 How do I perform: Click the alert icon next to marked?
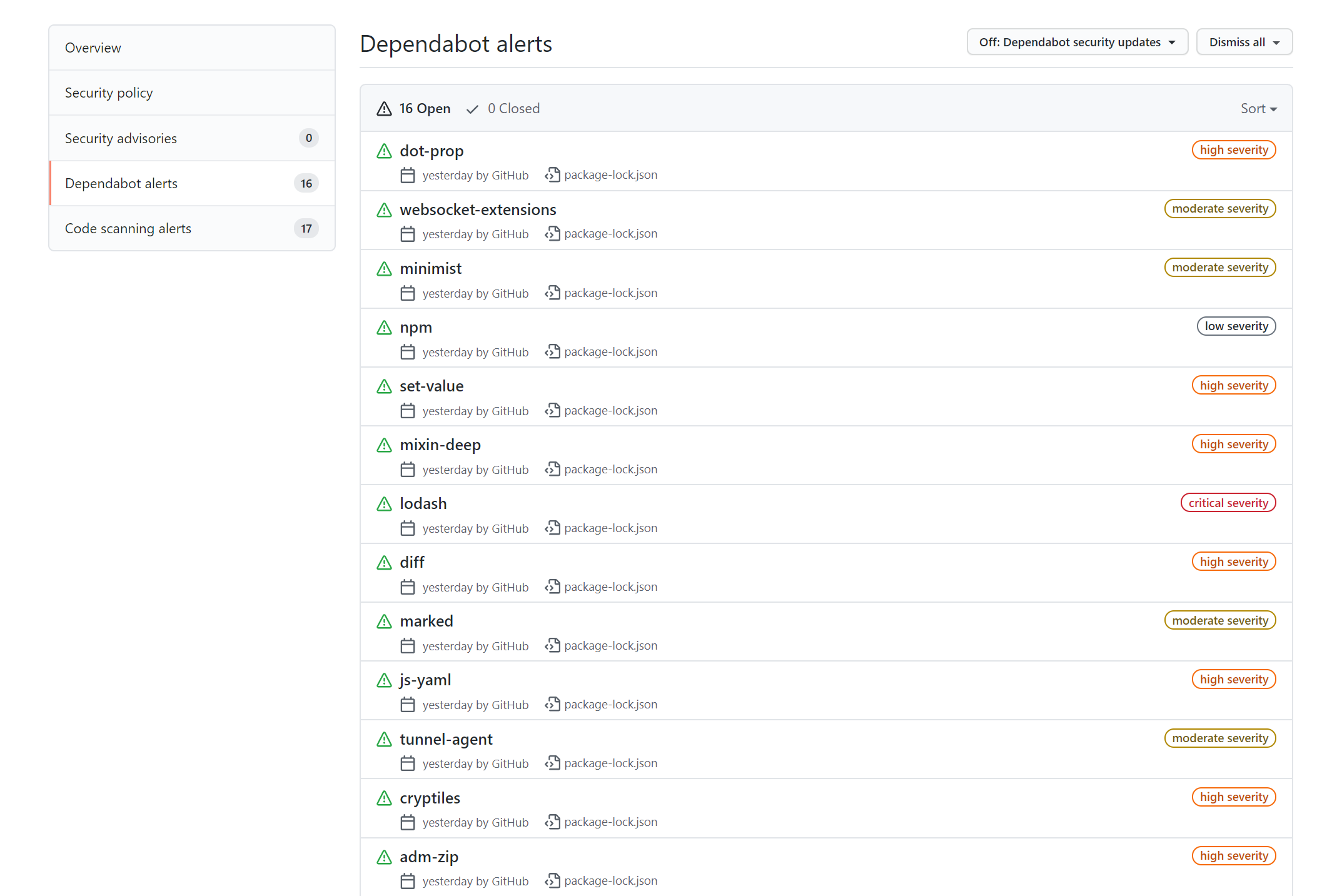click(x=384, y=622)
